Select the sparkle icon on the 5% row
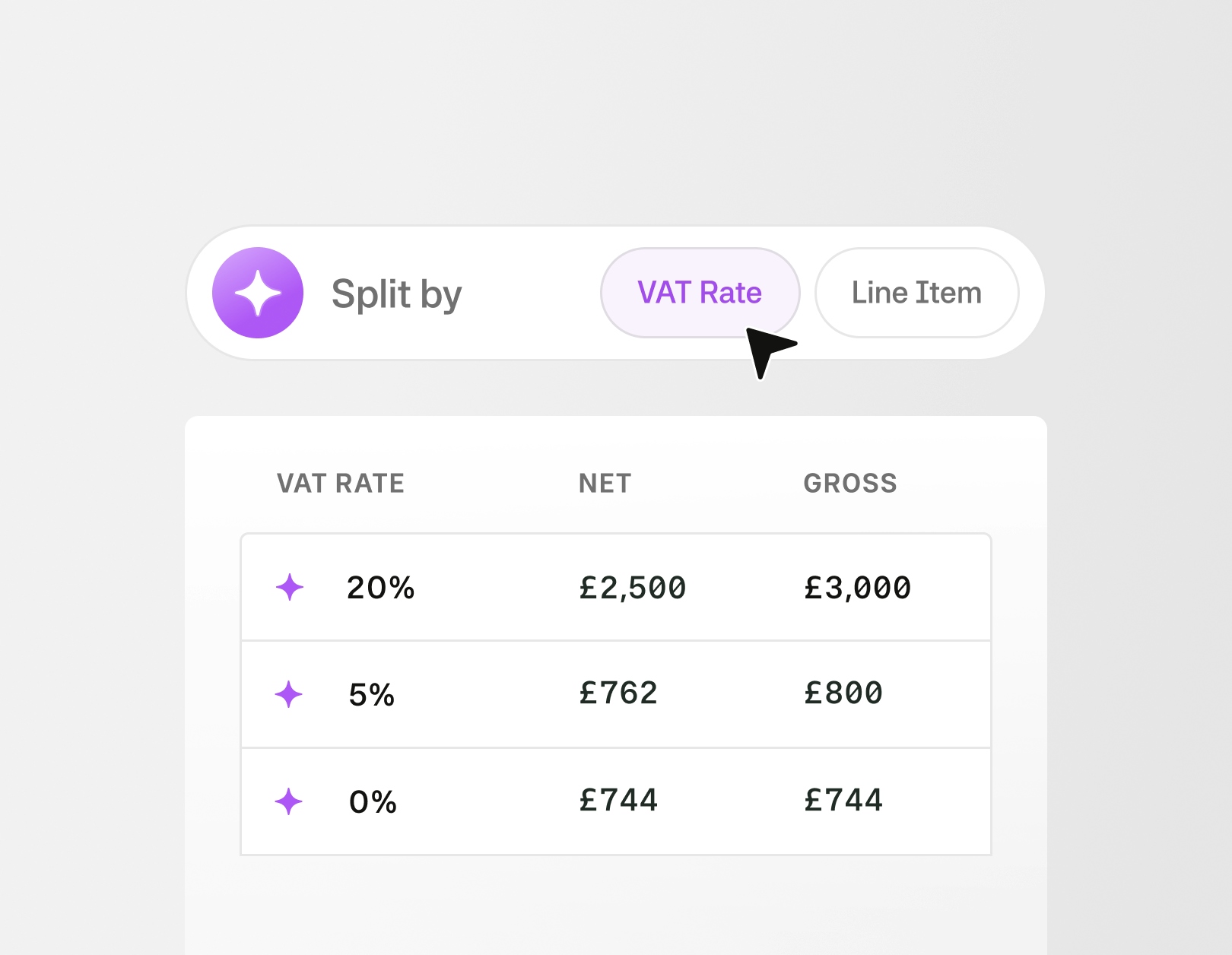The width and height of the screenshot is (1232, 955). (x=290, y=693)
